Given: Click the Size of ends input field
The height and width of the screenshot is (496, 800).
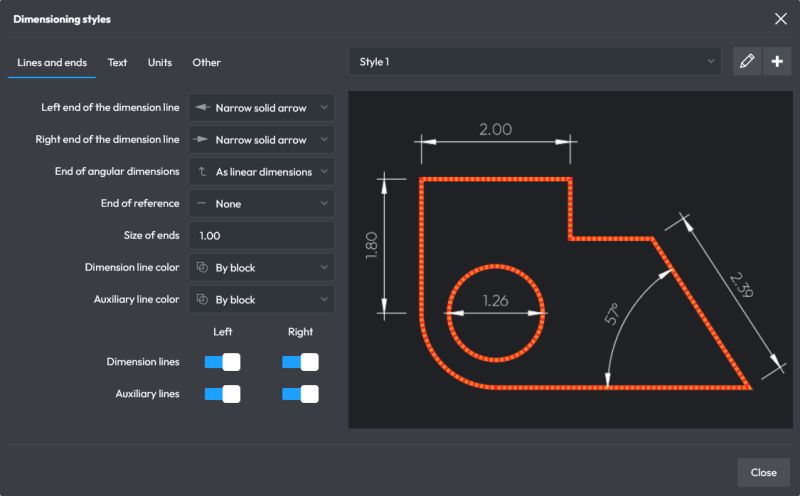Looking at the screenshot, I should [x=262, y=236].
